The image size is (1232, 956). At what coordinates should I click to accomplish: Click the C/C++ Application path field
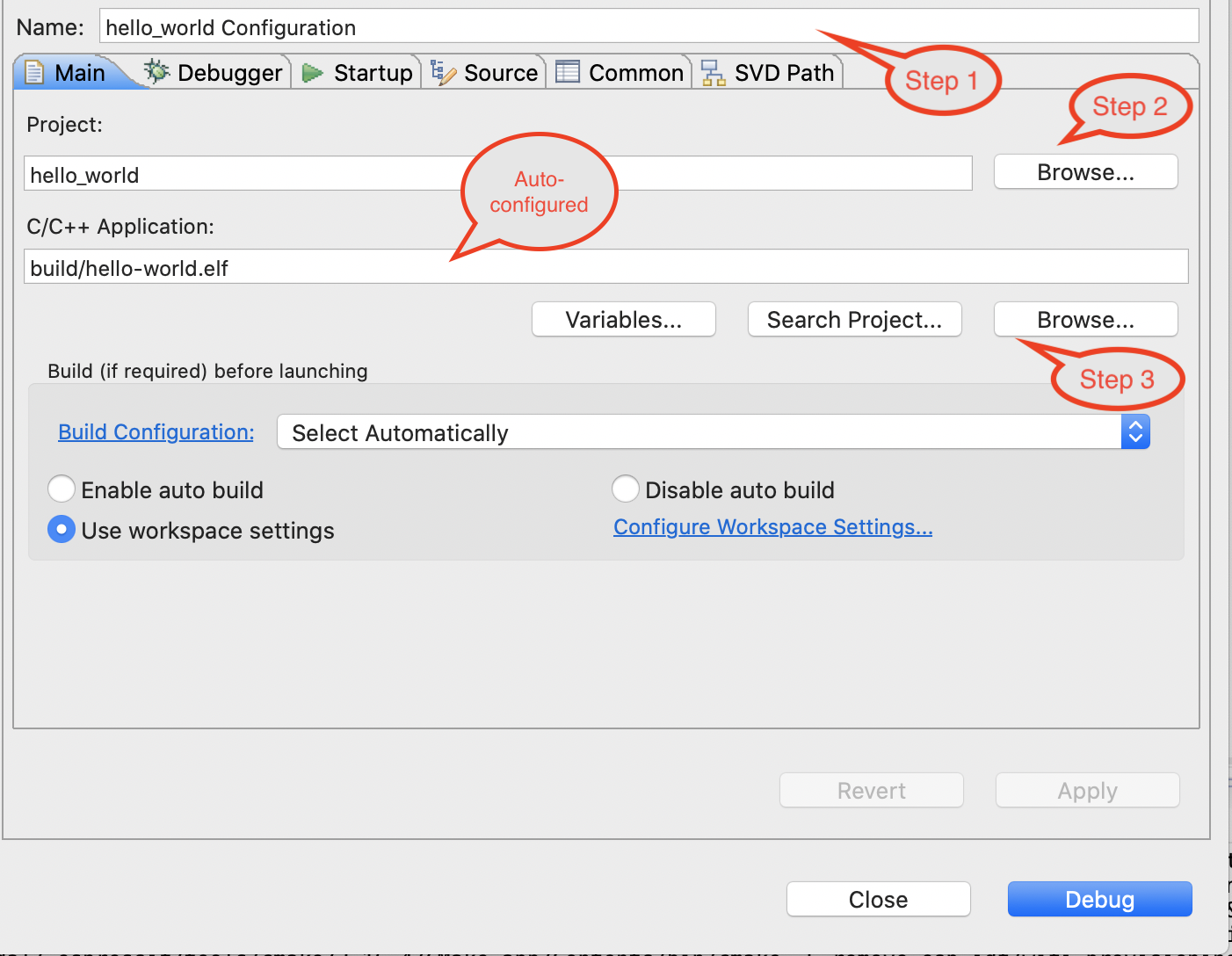(x=605, y=268)
